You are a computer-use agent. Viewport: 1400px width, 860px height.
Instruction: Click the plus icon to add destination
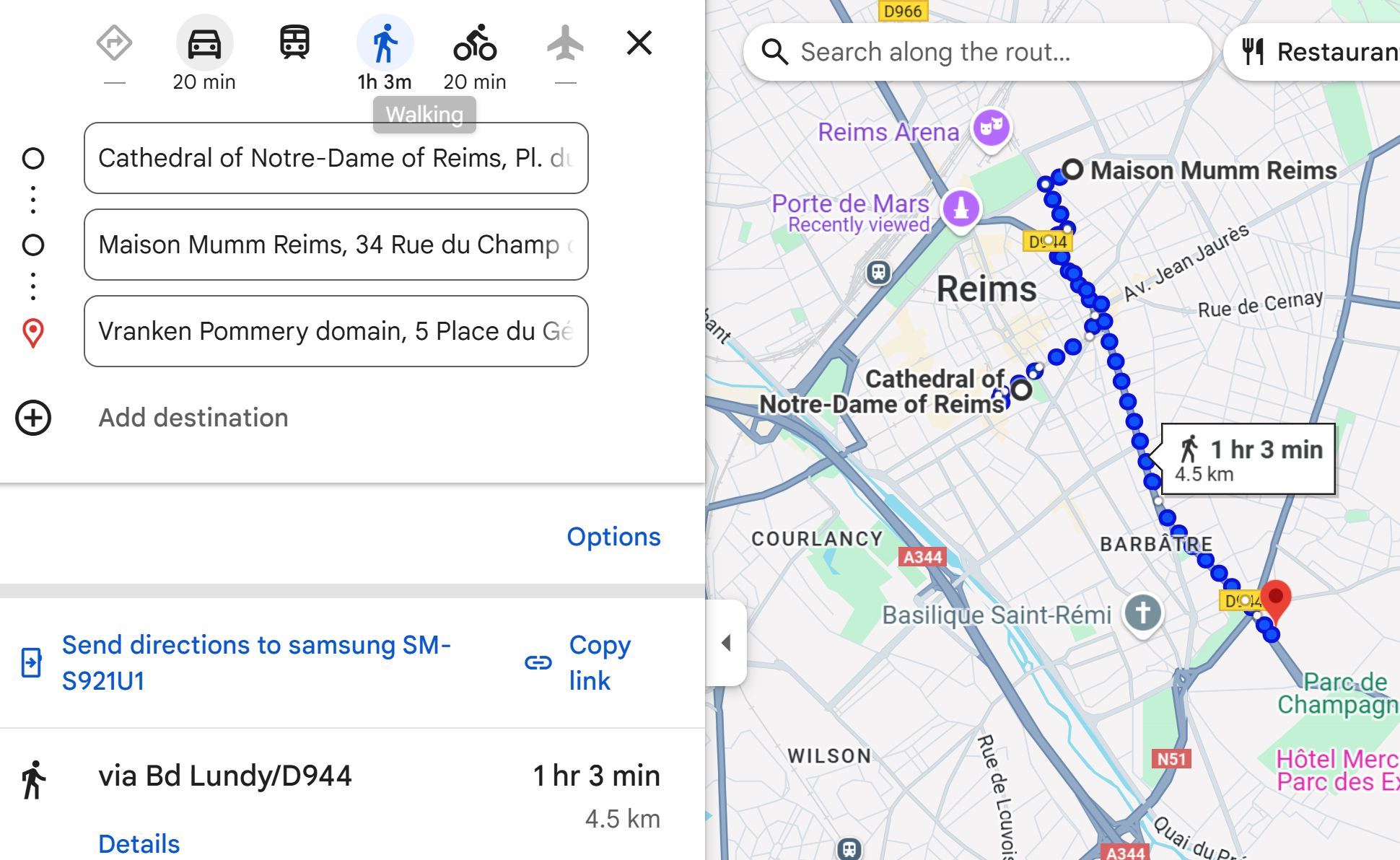point(33,418)
